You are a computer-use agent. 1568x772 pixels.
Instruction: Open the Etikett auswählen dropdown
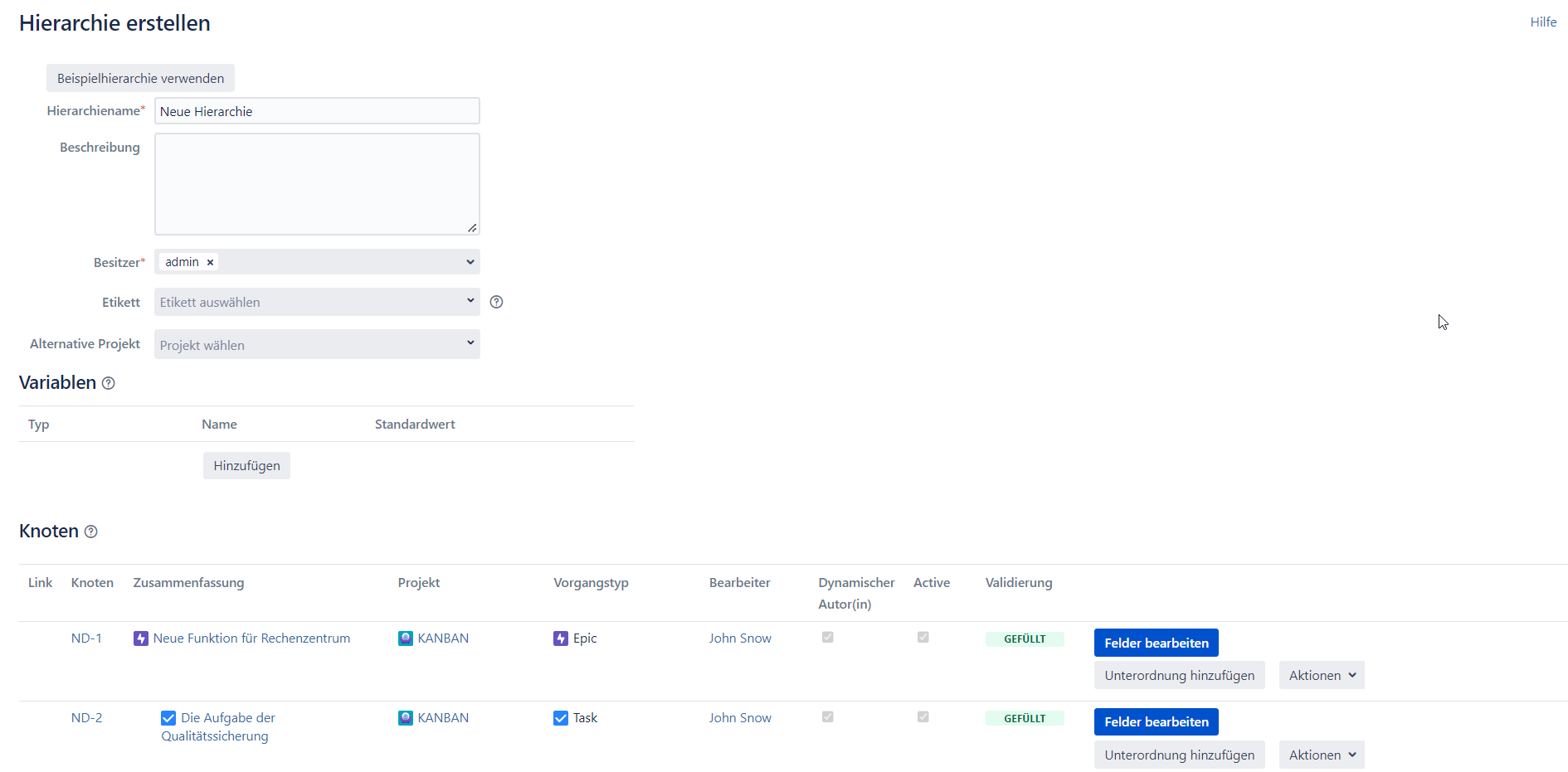coord(317,302)
